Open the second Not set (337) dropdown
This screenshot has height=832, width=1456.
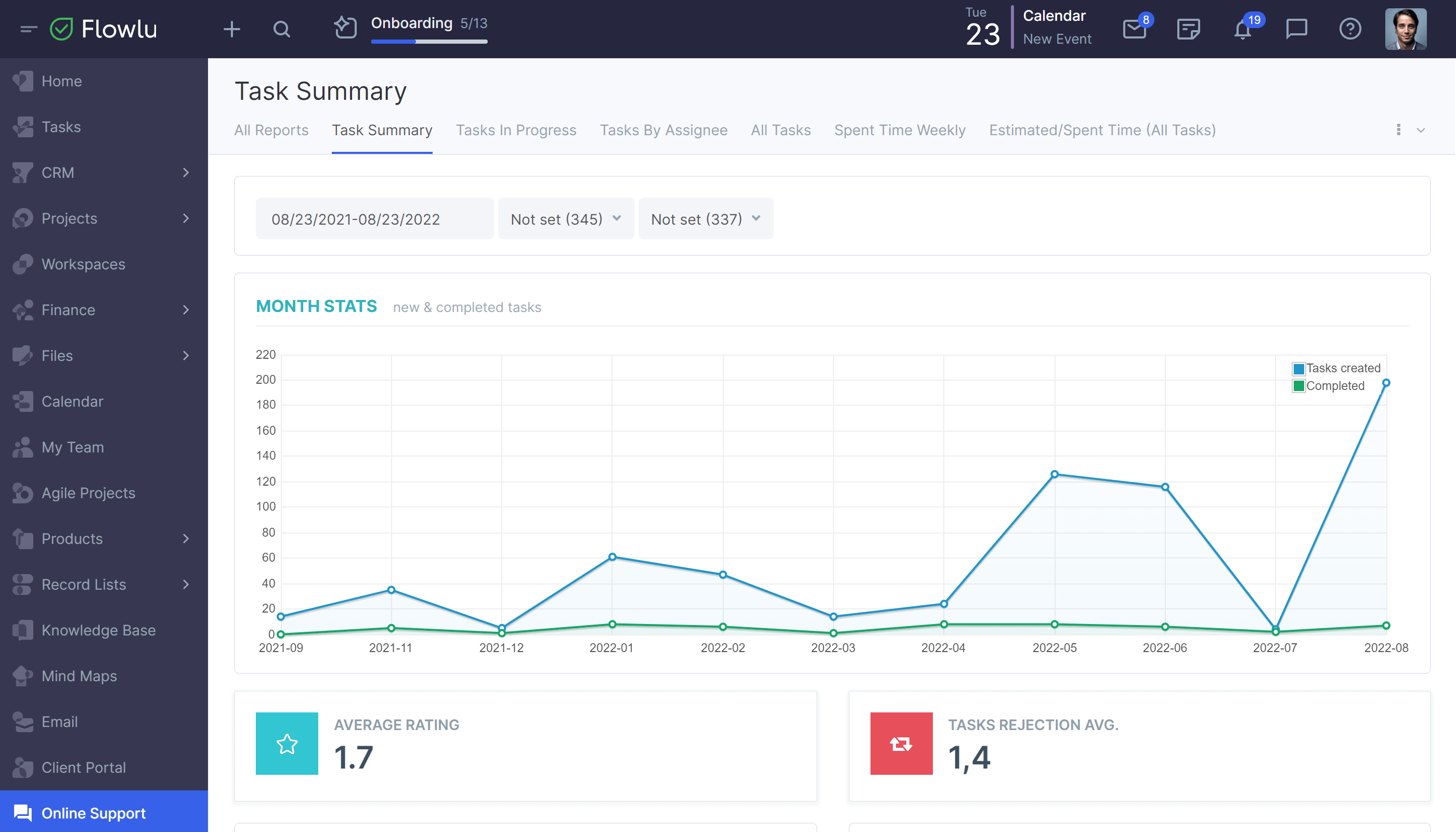point(705,219)
